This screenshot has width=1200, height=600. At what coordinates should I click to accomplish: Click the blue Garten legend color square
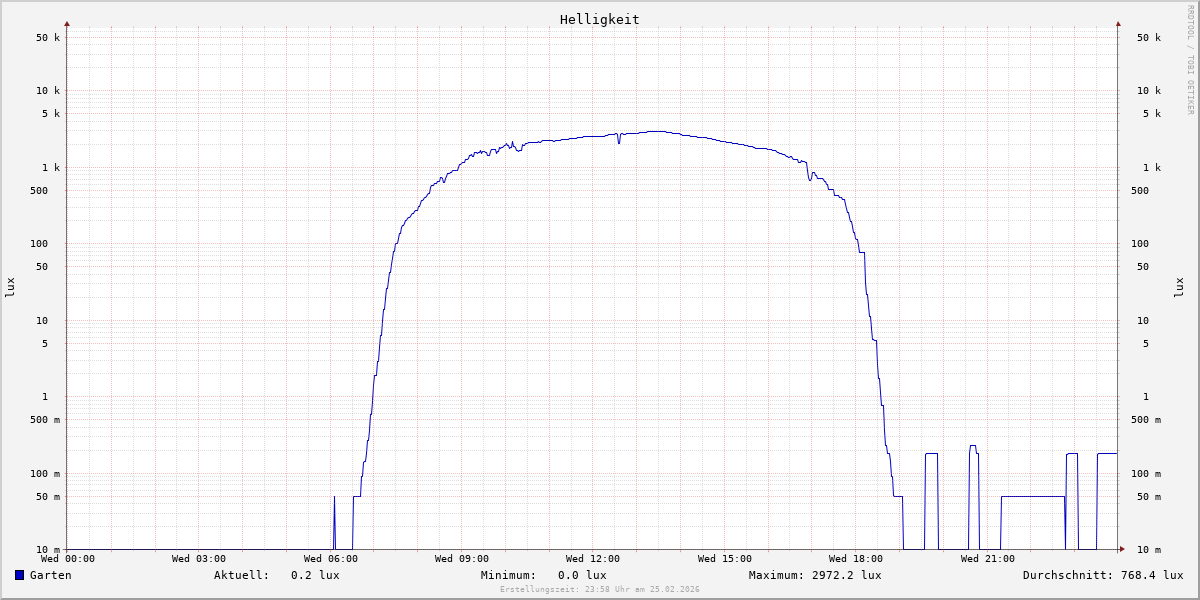point(19,575)
